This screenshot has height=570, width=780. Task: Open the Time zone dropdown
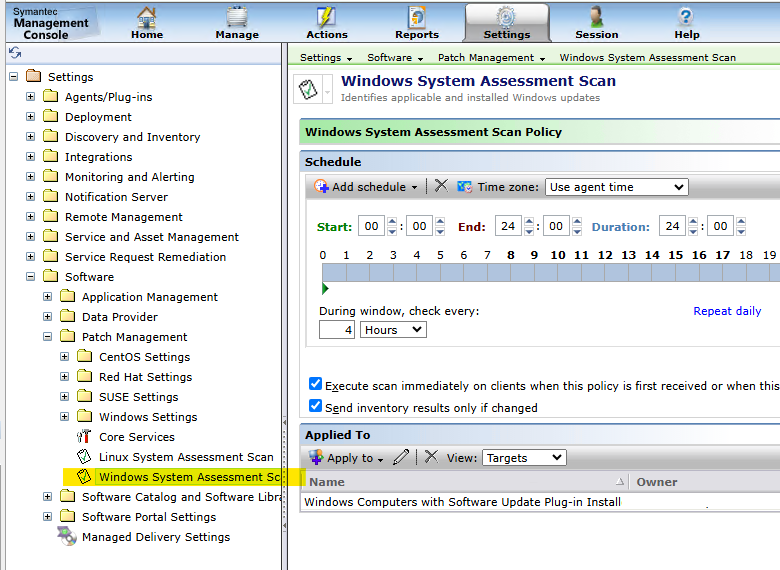(617, 187)
